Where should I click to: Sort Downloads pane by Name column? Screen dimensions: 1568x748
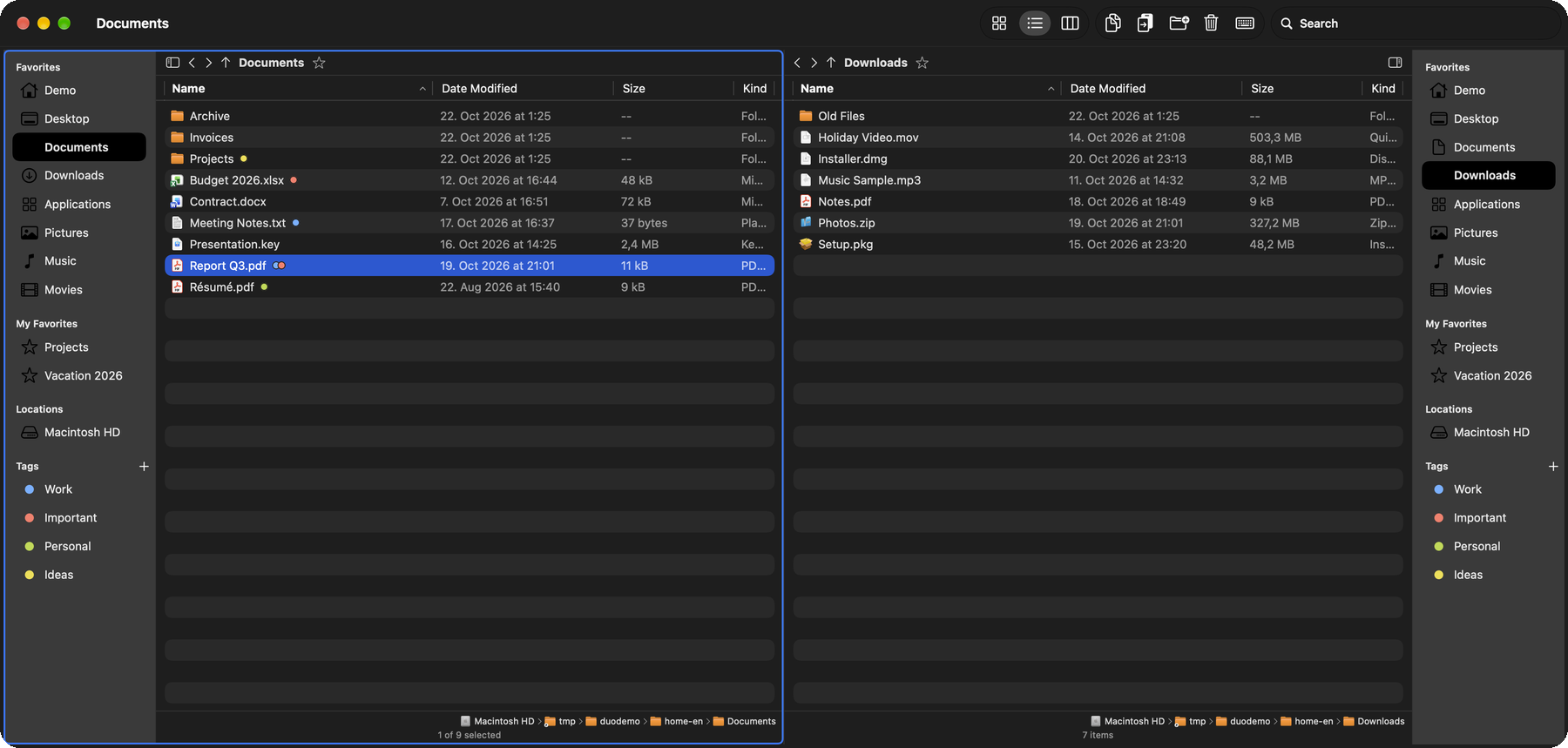[x=928, y=89]
